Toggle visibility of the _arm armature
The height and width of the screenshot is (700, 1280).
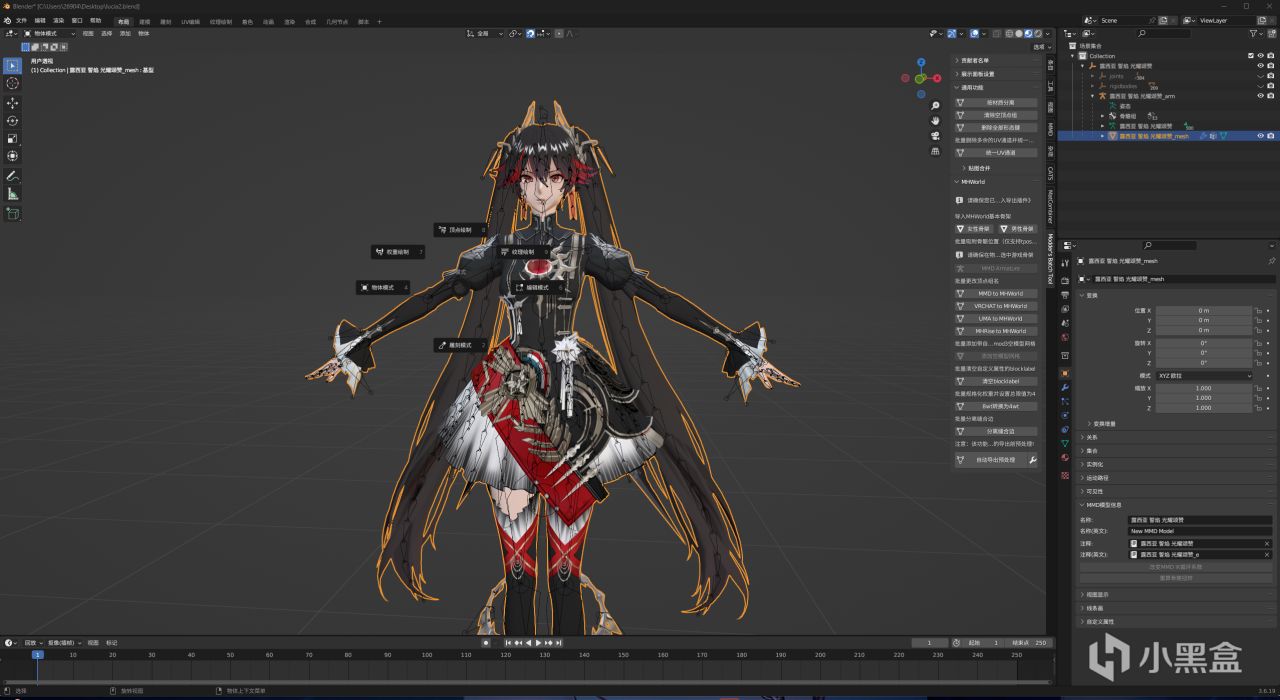[1260, 96]
